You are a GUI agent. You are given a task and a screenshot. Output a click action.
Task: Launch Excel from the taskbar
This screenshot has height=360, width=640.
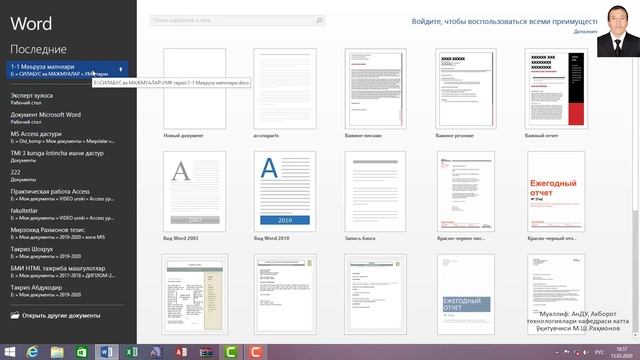pos(131,352)
